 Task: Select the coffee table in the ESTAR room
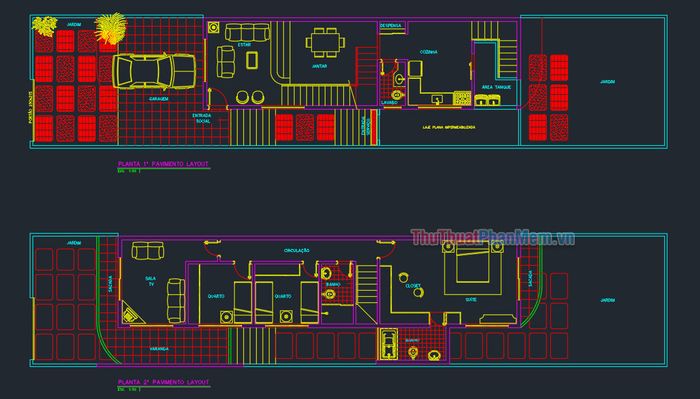pyautogui.click(x=252, y=60)
